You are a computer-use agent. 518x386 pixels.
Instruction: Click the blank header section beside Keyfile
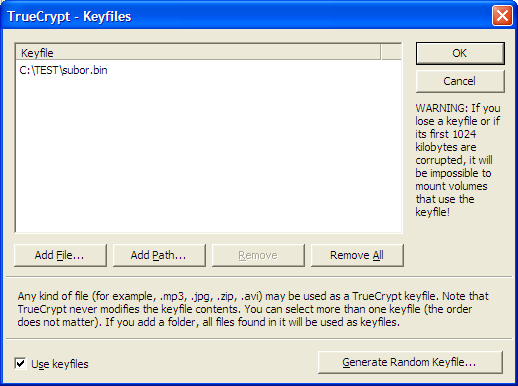coord(391,53)
